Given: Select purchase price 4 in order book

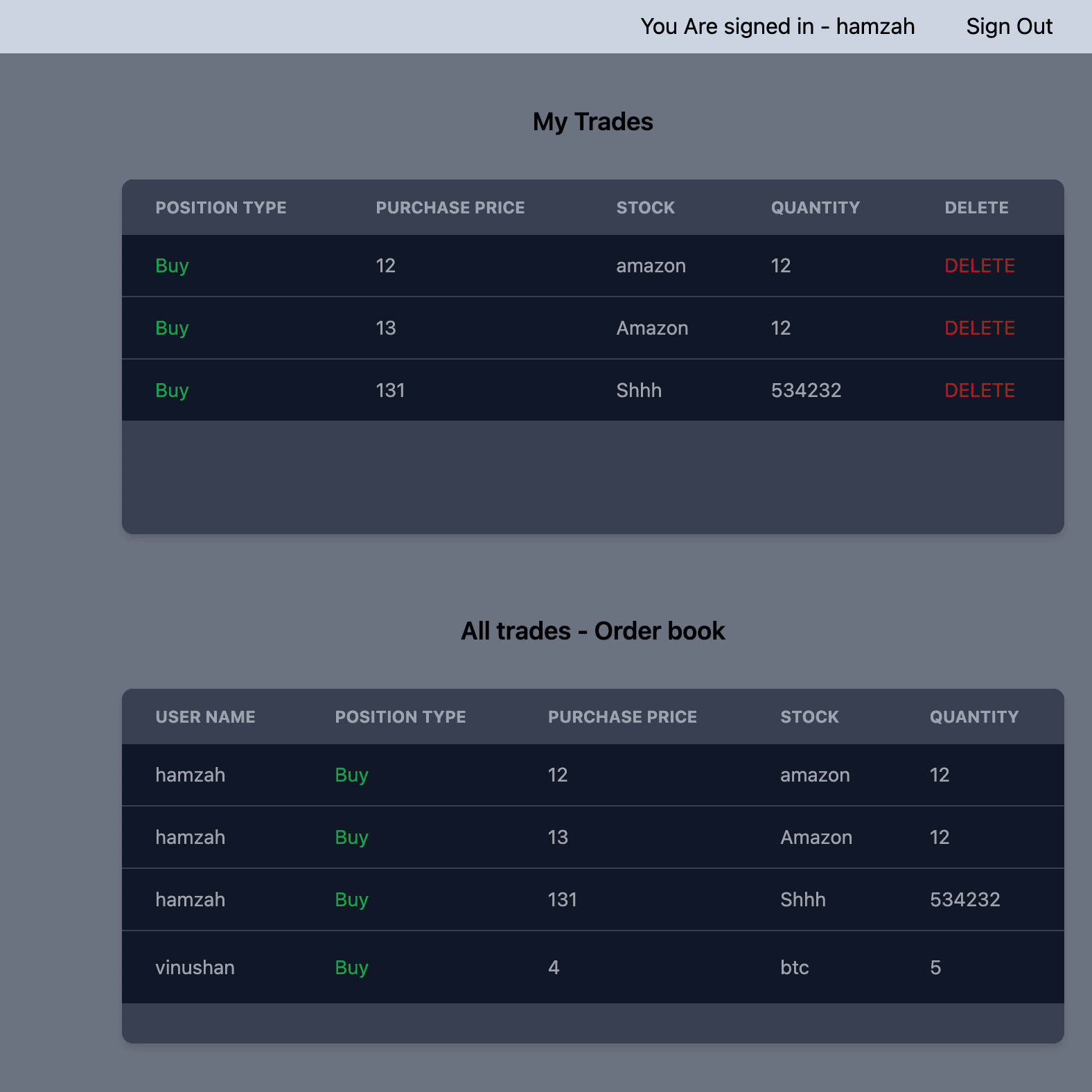Looking at the screenshot, I should (x=554, y=967).
